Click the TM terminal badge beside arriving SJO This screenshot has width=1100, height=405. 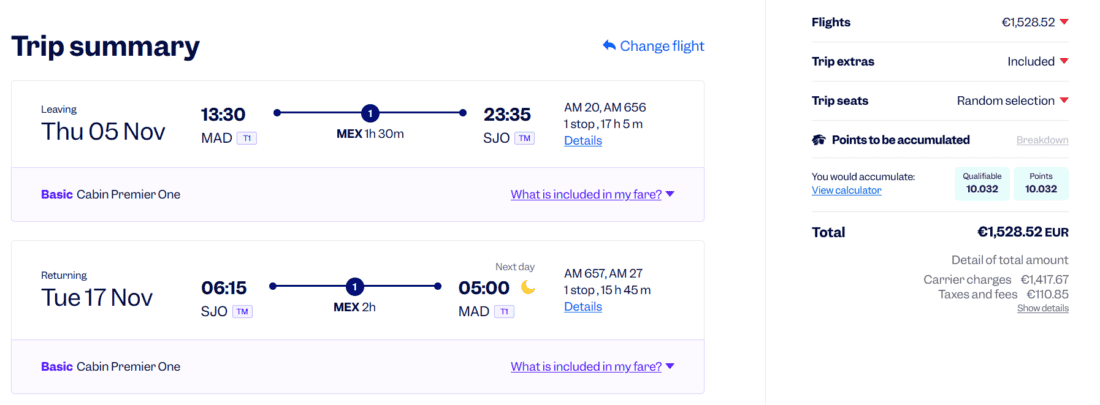tap(524, 138)
